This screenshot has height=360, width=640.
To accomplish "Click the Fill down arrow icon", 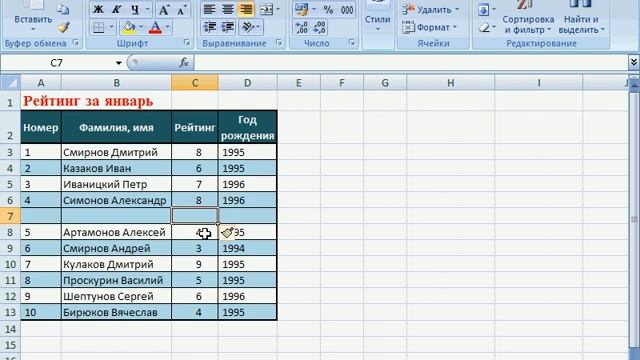I will 483,9.
